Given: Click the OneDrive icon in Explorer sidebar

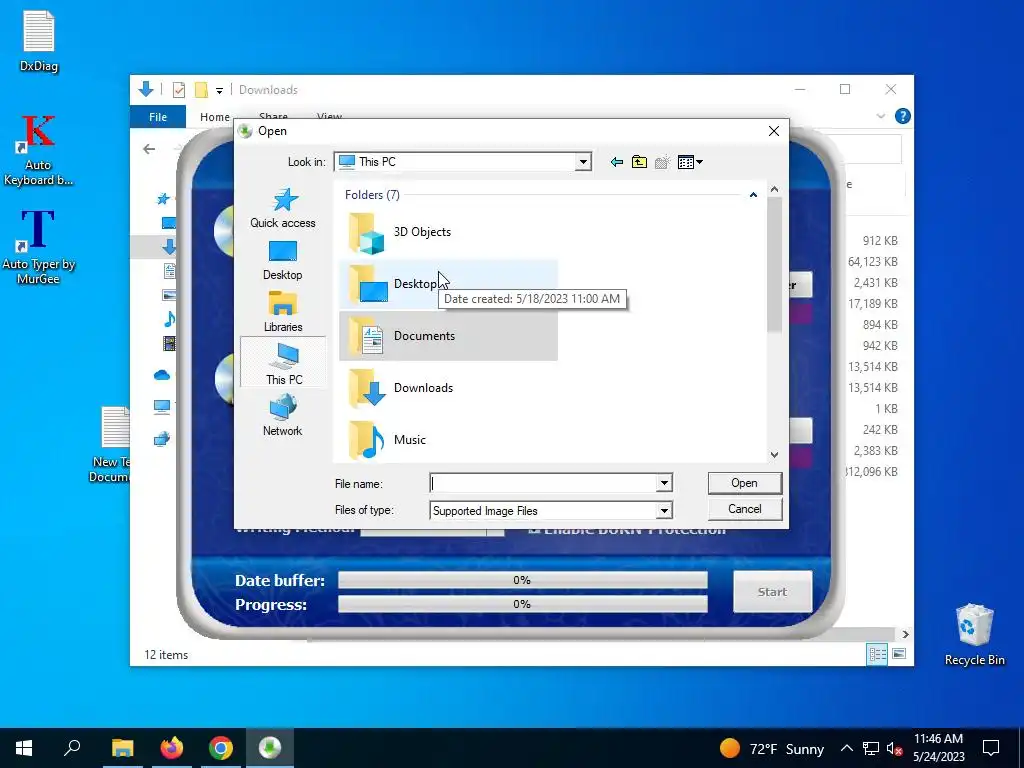Looking at the screenshot, I should 162,375.
